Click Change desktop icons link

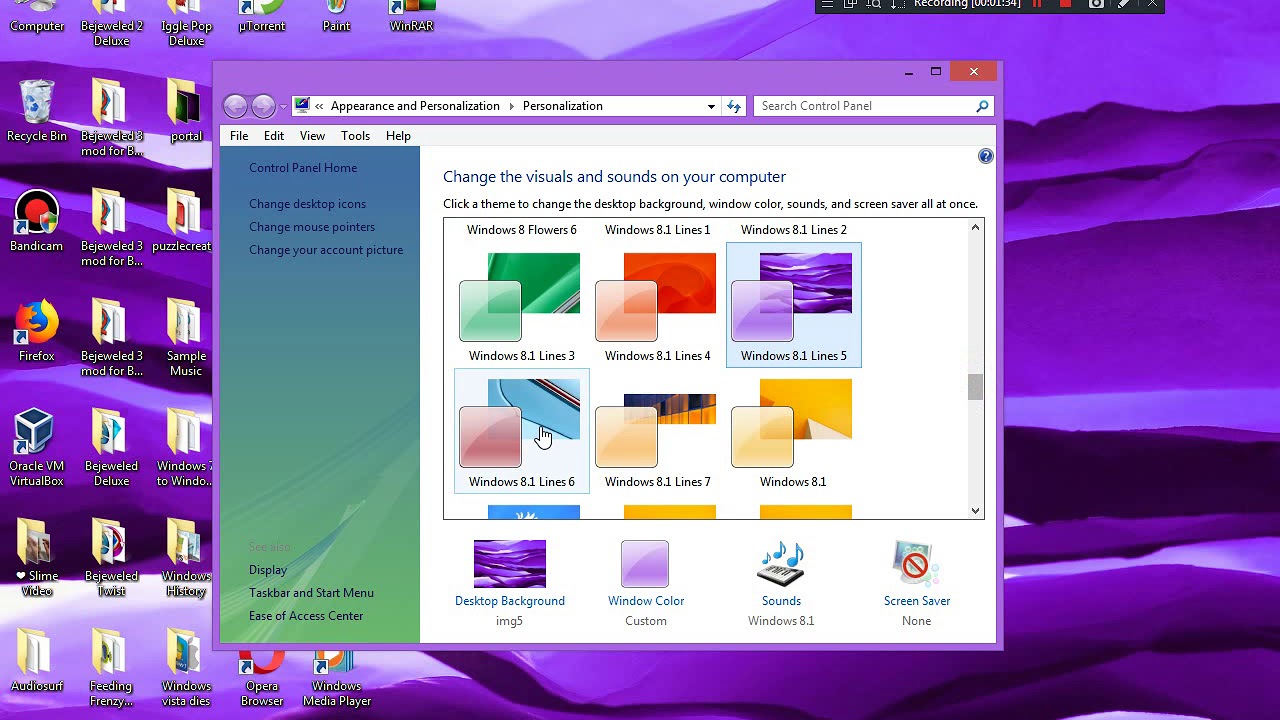point(307,204)
